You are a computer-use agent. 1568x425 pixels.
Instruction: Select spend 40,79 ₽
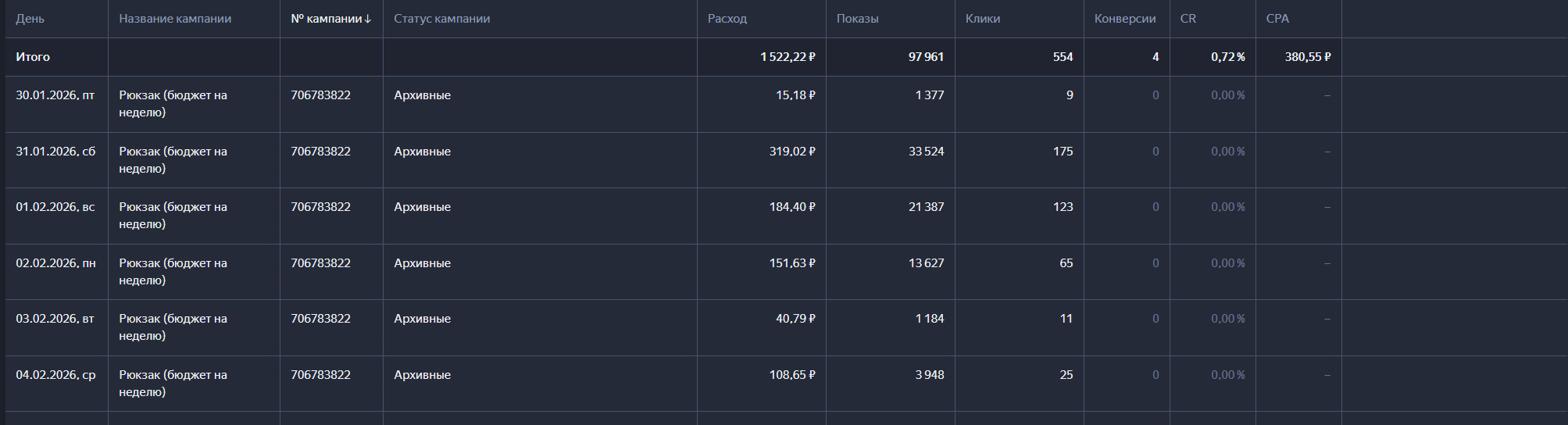(795, 319)
